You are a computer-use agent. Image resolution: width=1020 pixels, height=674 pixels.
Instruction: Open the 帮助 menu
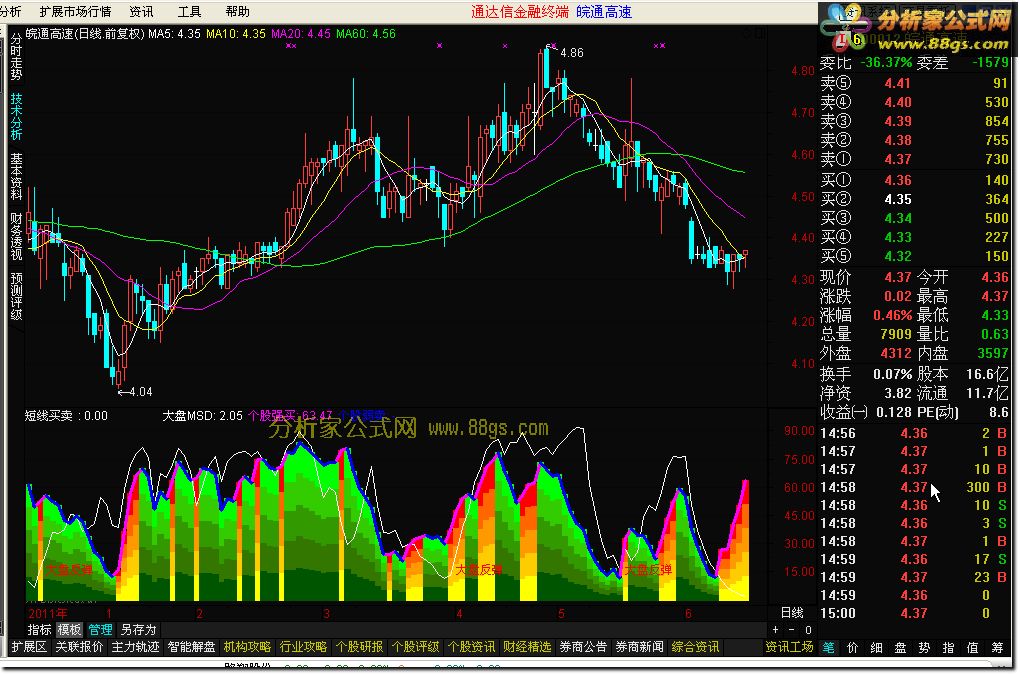(x=237, y=12)
